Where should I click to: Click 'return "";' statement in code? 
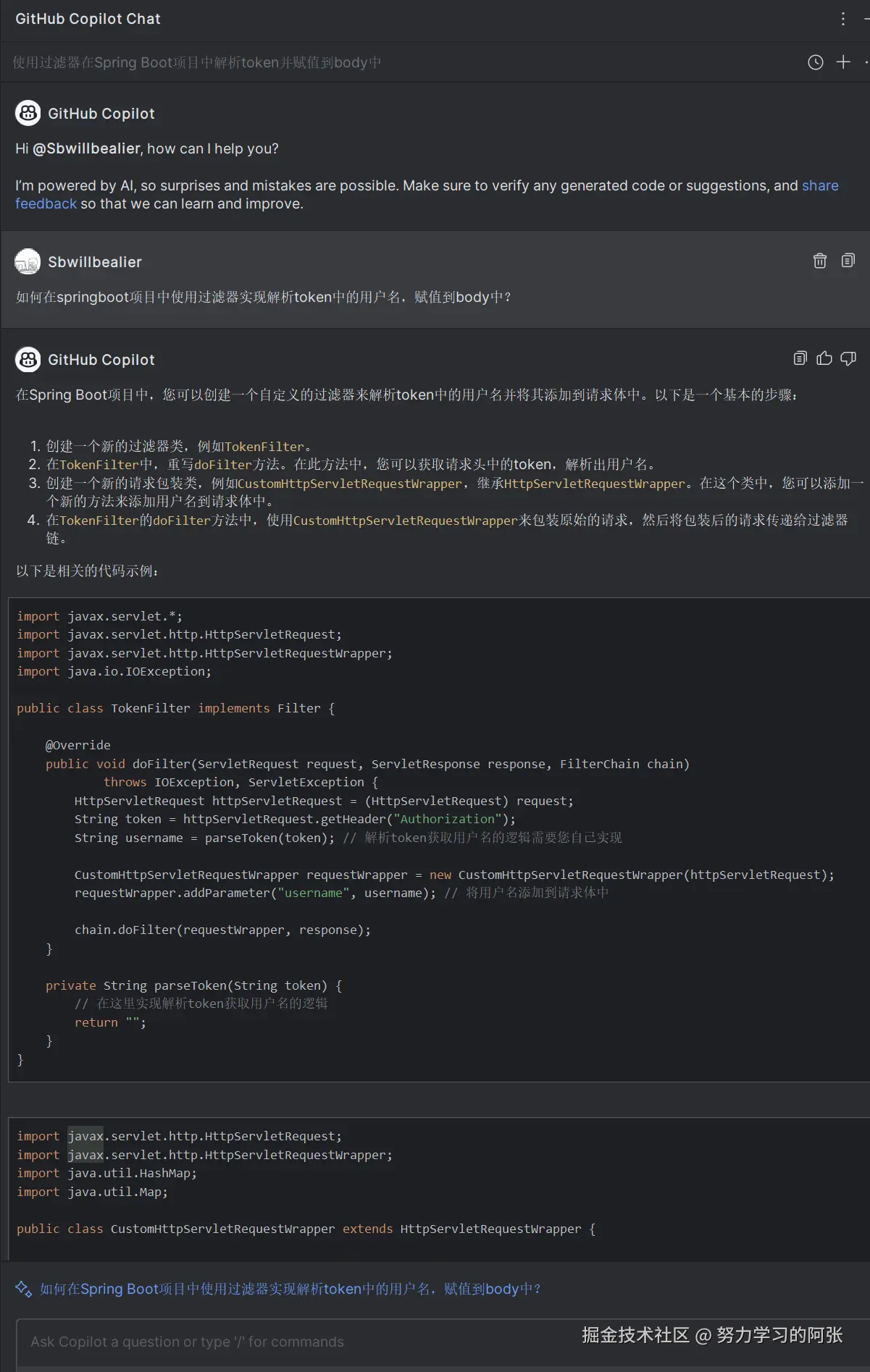[110, 1022]
